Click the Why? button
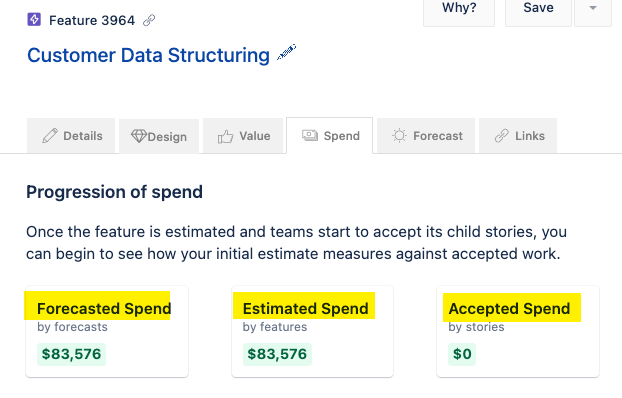This screenshot has height=398, width=622. point(459,9)
